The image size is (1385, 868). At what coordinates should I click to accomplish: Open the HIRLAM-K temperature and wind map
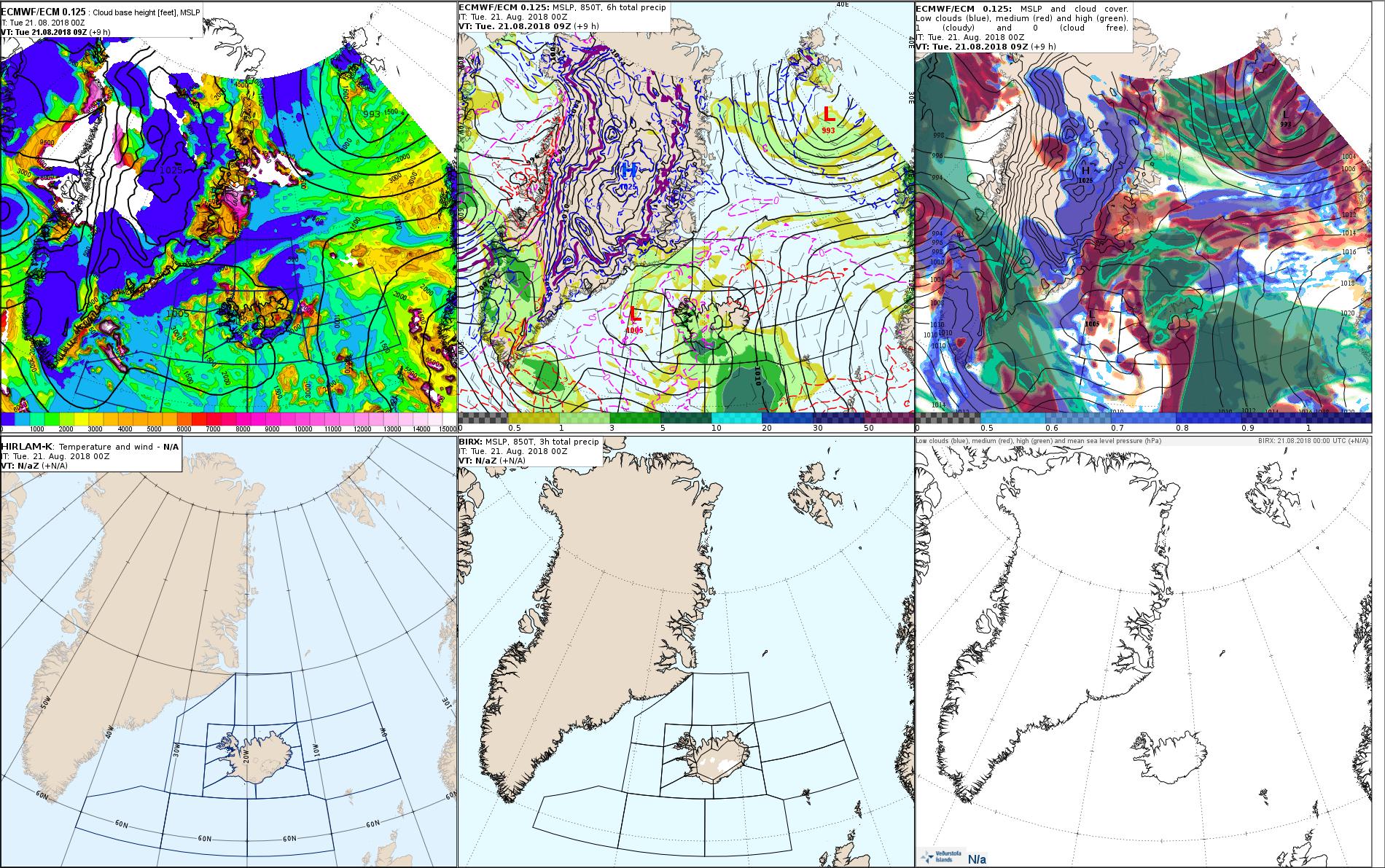click(x=228, y=652)
